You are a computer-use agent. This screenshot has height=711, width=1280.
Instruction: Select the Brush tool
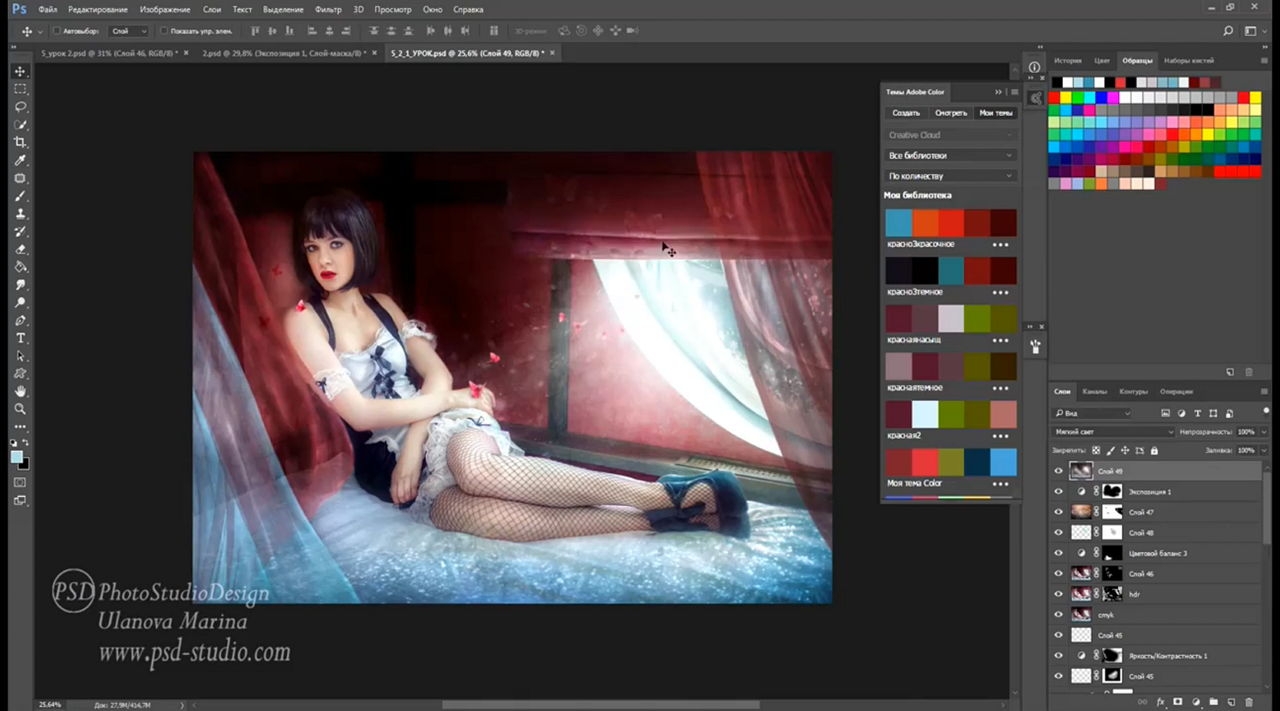click(x=20, y=196)
